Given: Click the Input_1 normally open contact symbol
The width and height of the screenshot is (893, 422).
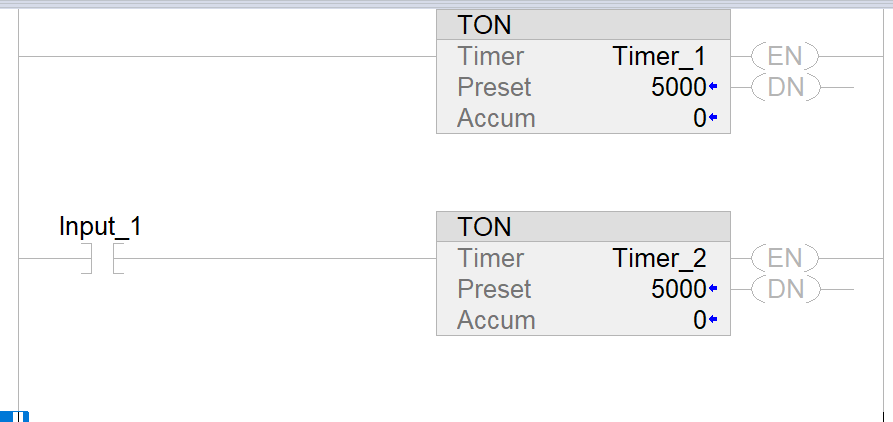Looking at the screenshot, I should pyautogui.click(x=101, y=259).
